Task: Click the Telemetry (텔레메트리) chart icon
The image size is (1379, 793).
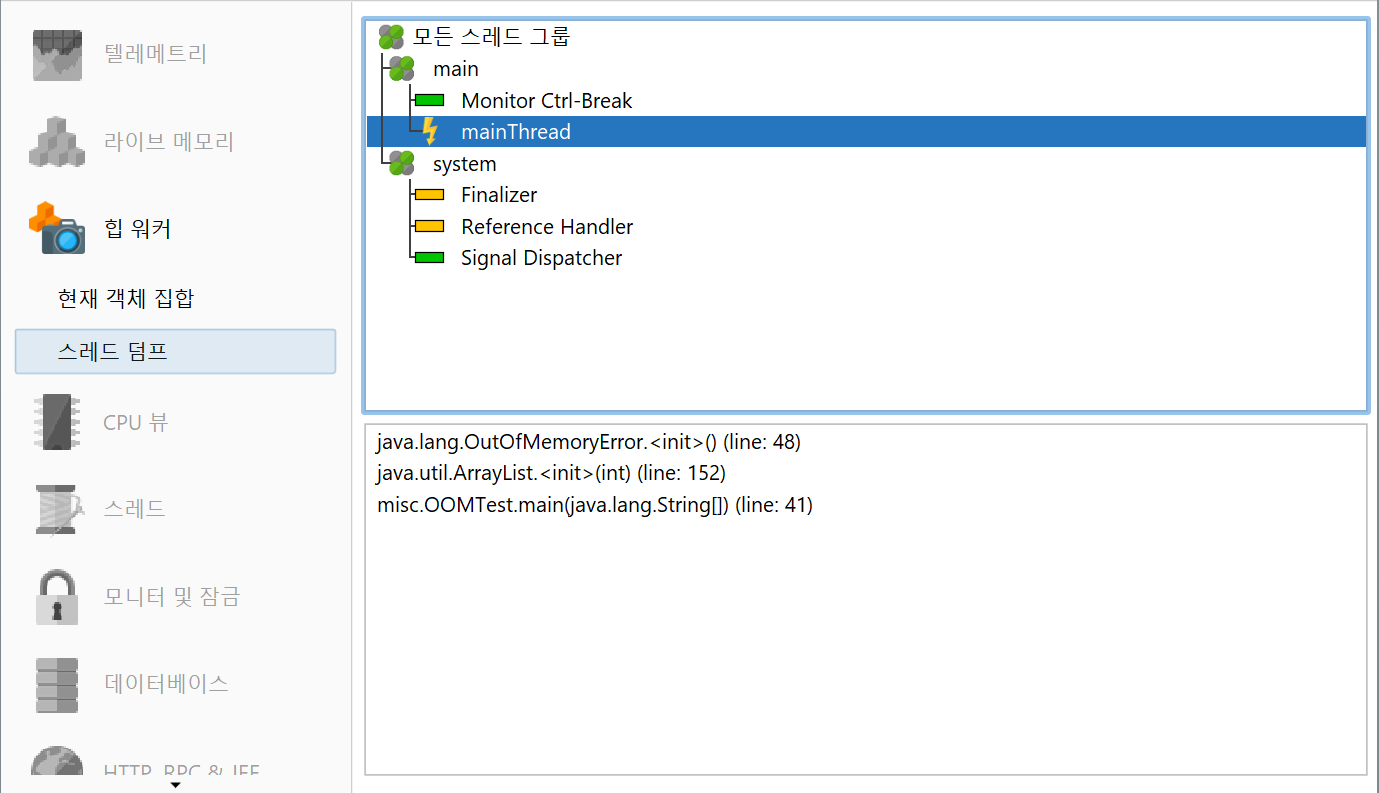Action: (57, 54)
